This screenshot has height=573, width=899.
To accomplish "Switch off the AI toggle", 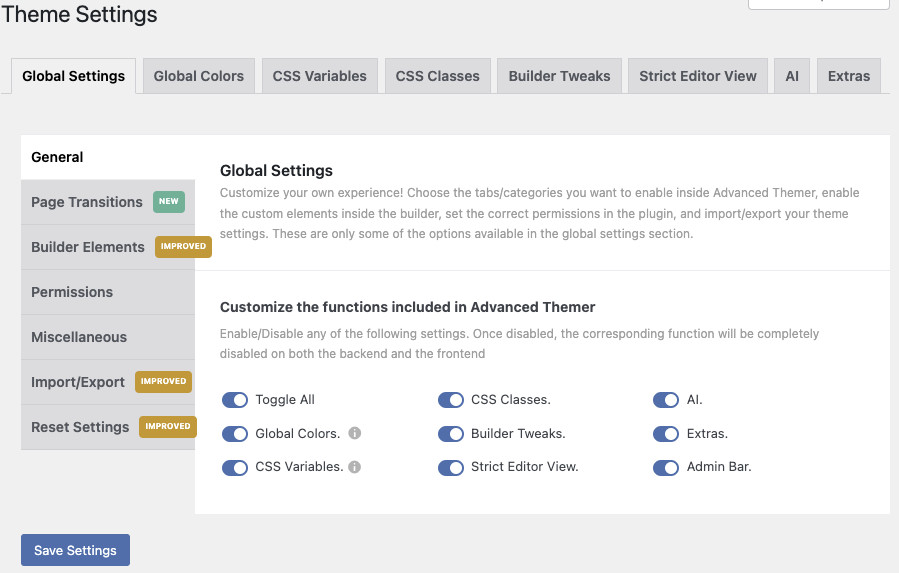I will pyautogui.click(x=666, y=400).
